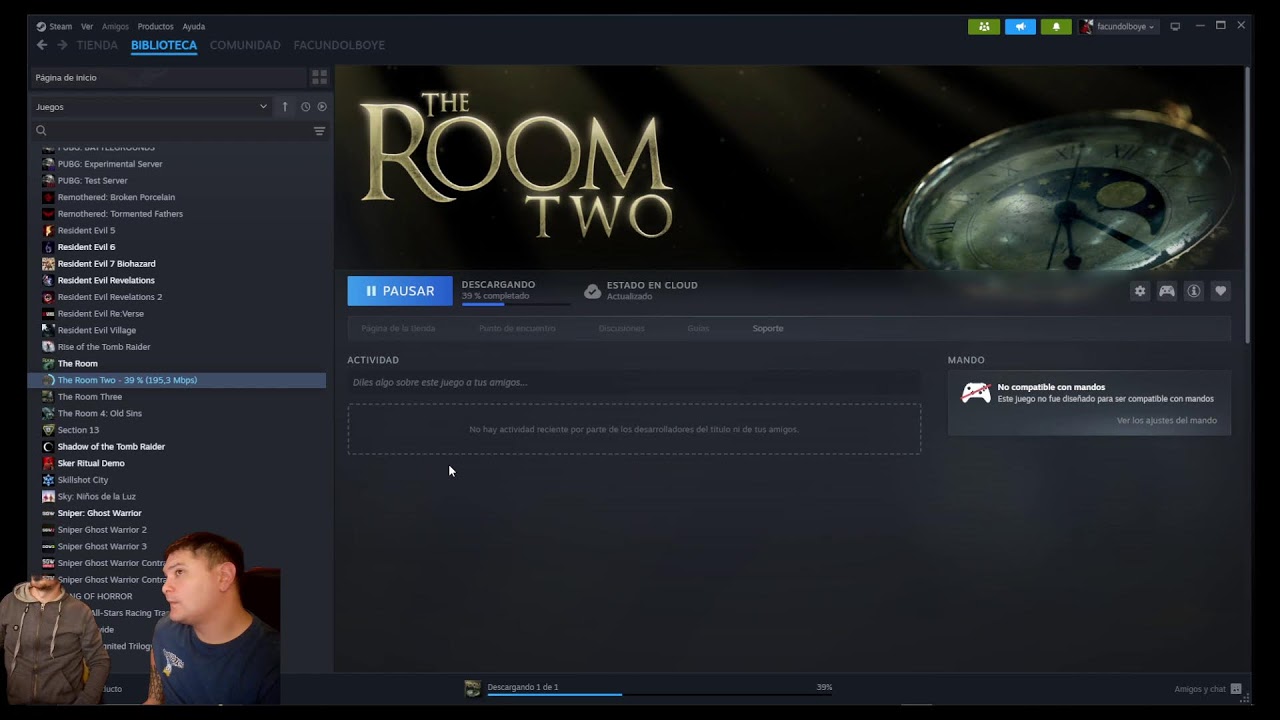Image resolution: width=1280 pixels, height=720 pixels.
Task: Open the Soporte link
Action: tap(768, 328)
